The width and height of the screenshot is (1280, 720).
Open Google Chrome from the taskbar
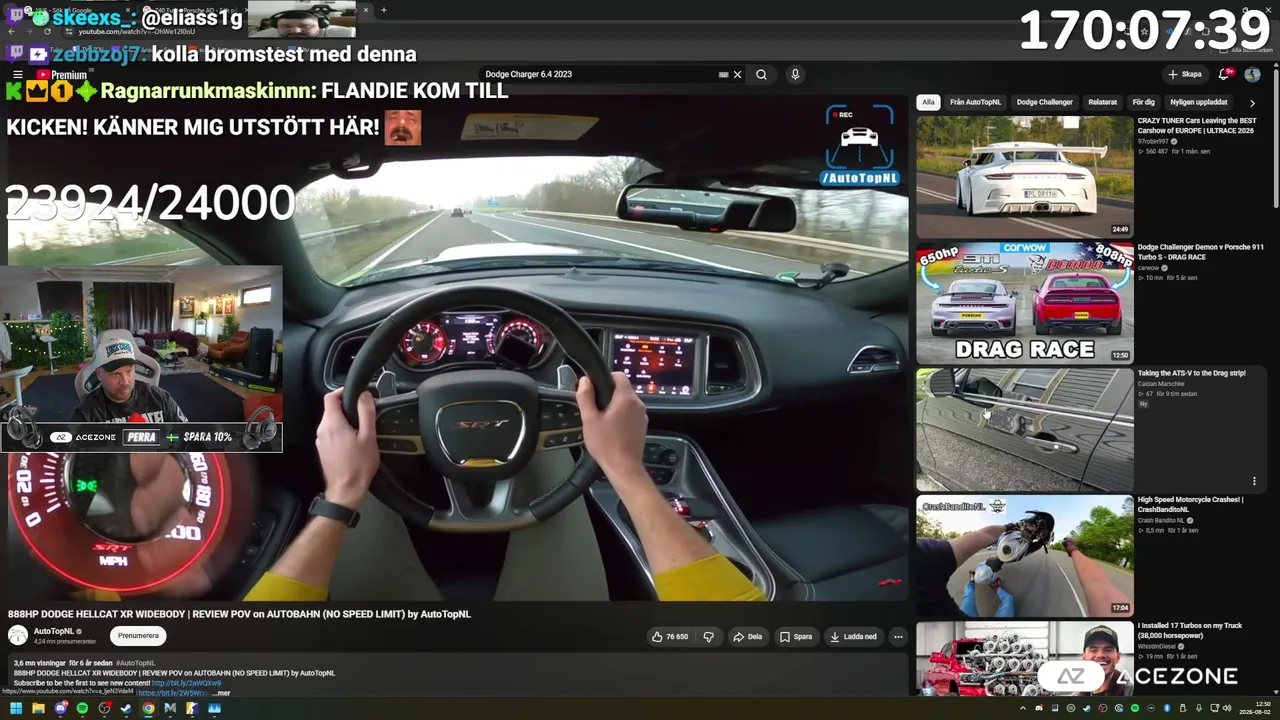click(x=148, y=708)
